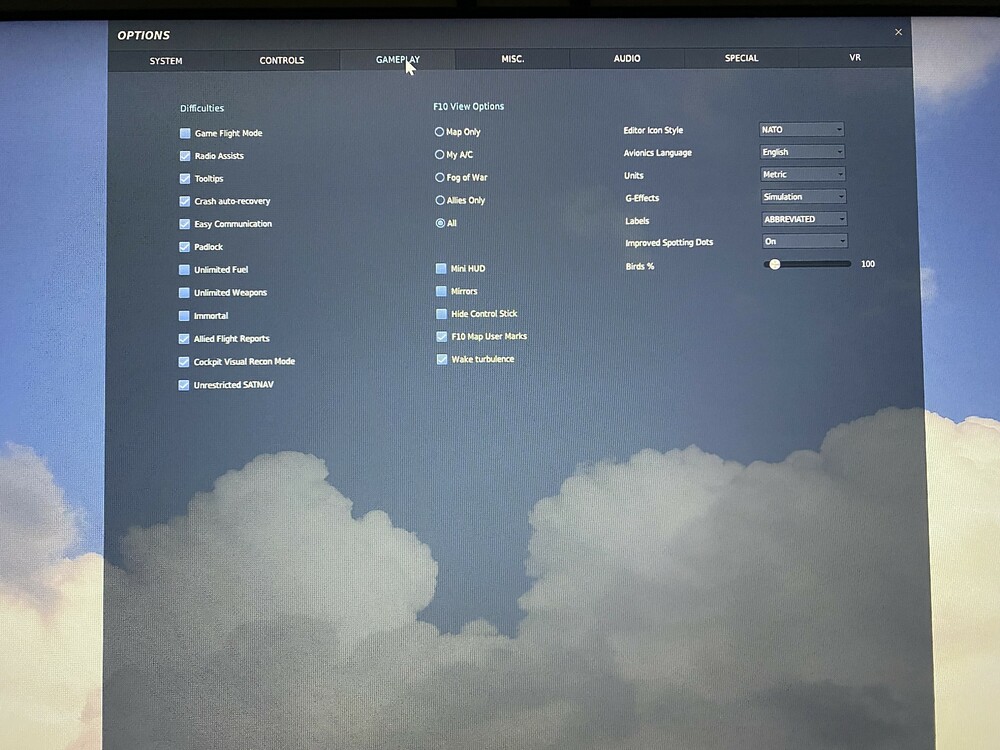Disable the Tooltips checkbox

click(x=185, y=179)
